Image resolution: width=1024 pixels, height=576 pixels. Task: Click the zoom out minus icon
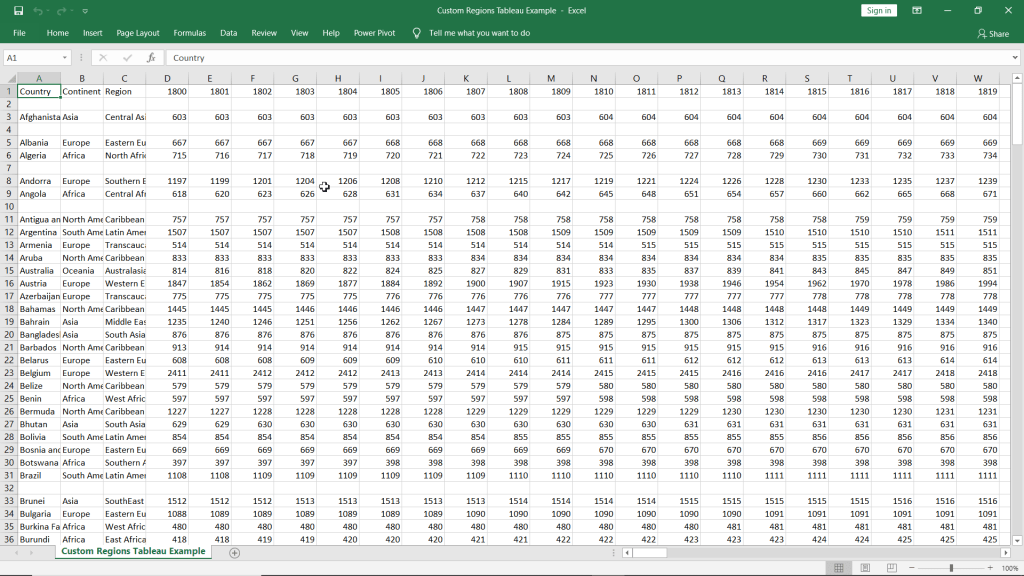click(913, 568)
